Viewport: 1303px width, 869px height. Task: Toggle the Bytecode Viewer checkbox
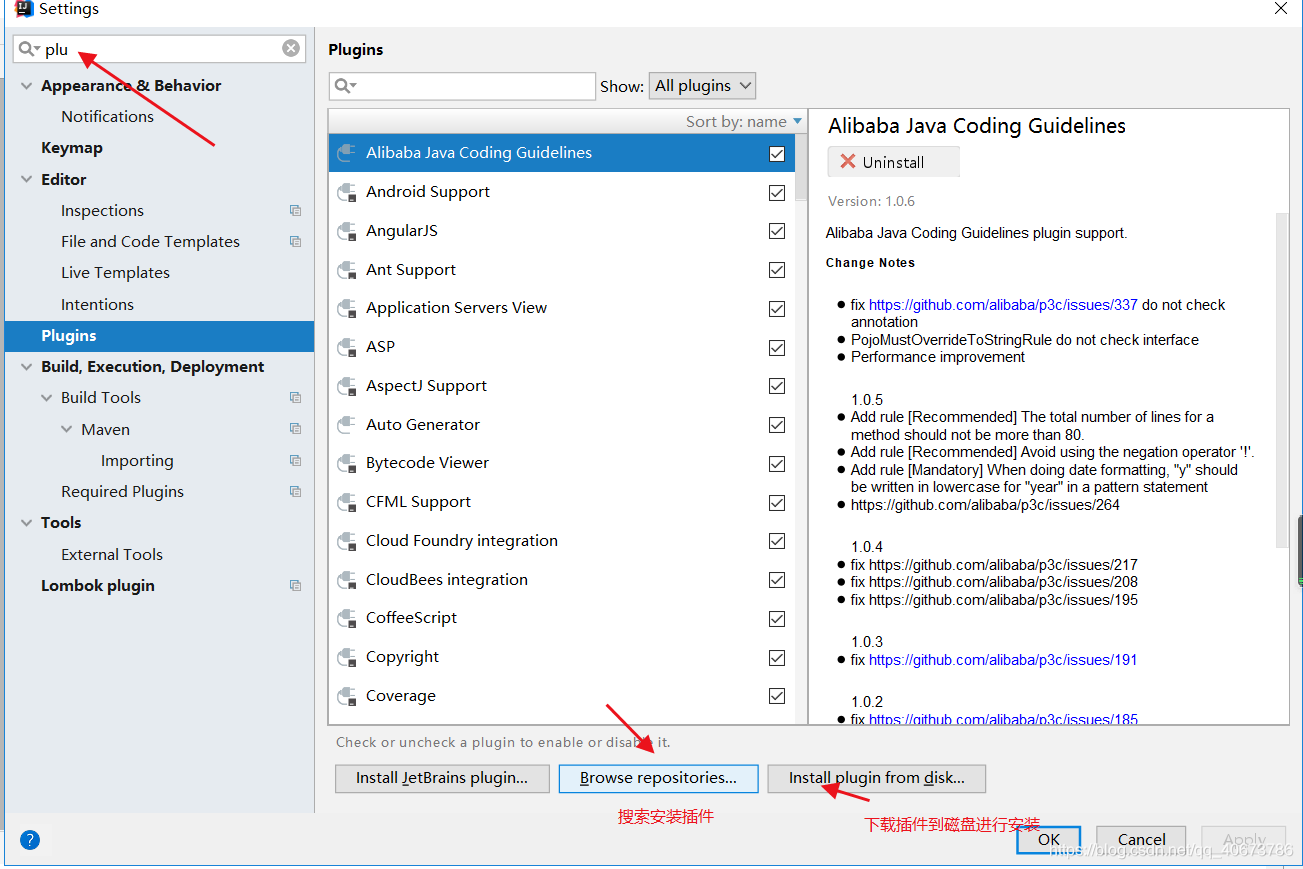click(x=777, y=464)
